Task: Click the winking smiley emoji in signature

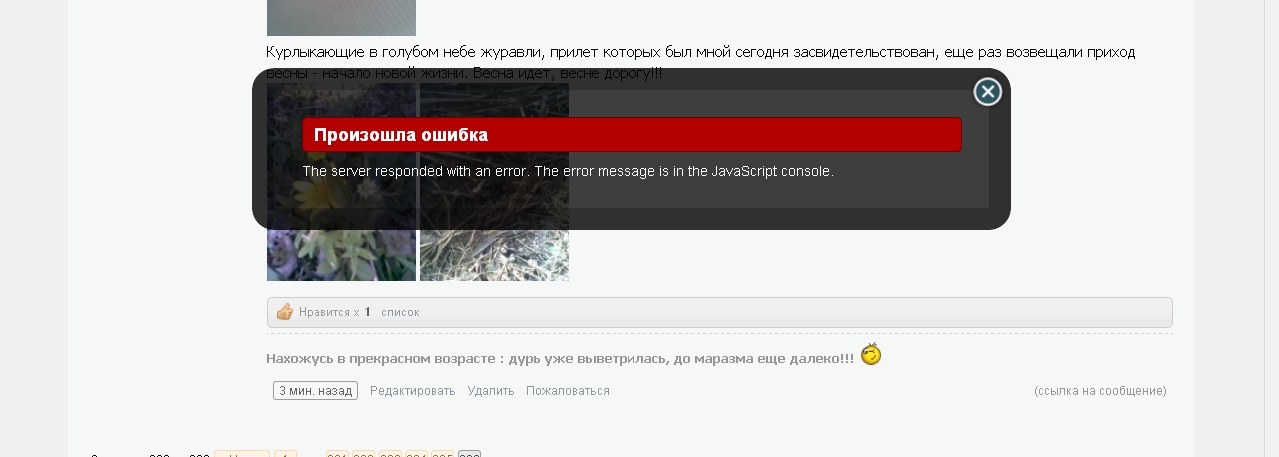Action: click(871, 355)
